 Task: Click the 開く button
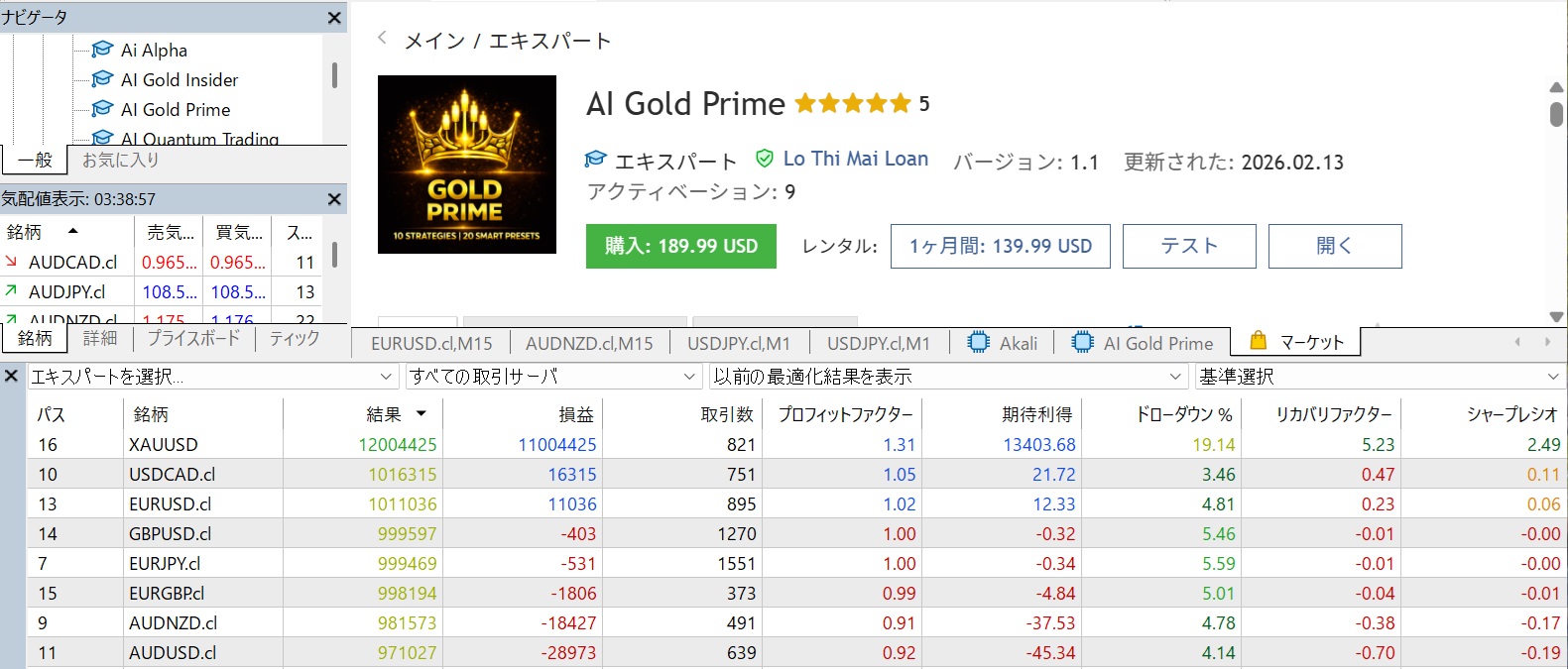(1335, 246)
